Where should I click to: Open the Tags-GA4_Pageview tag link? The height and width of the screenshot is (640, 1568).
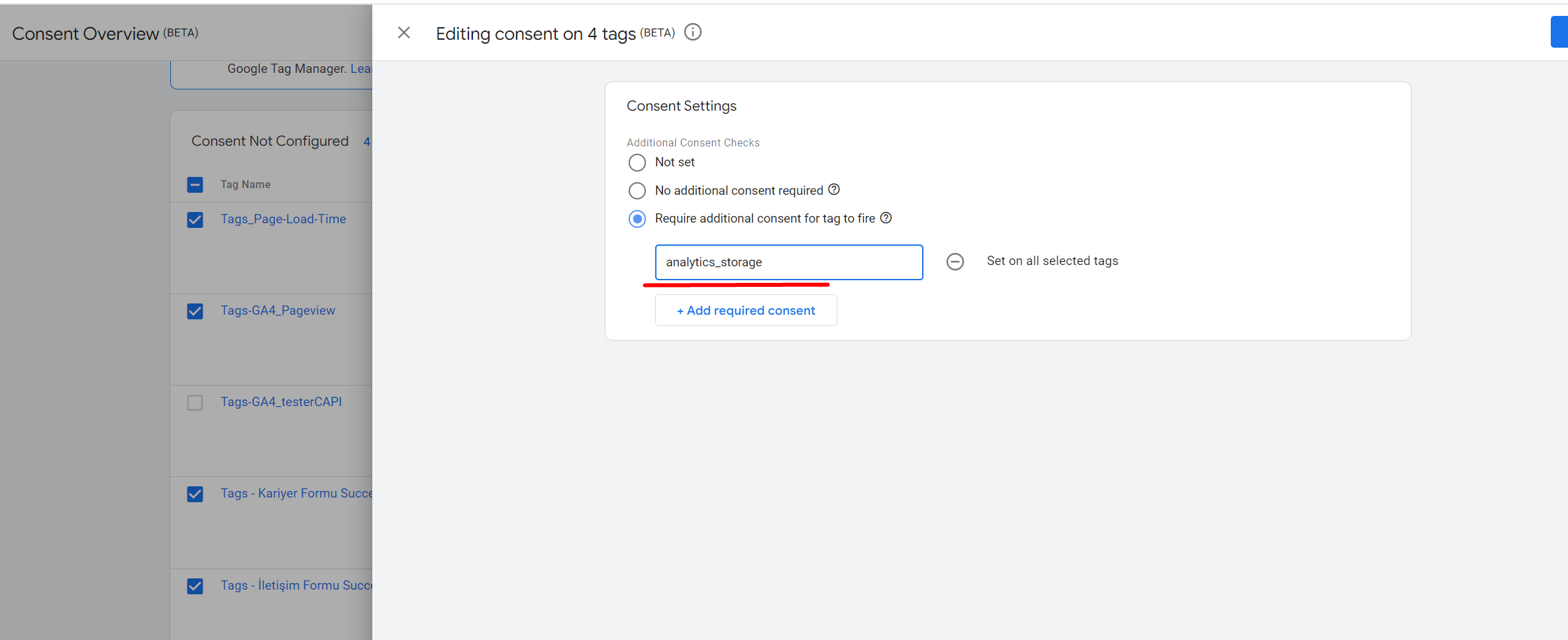click(x=278, y=311)
